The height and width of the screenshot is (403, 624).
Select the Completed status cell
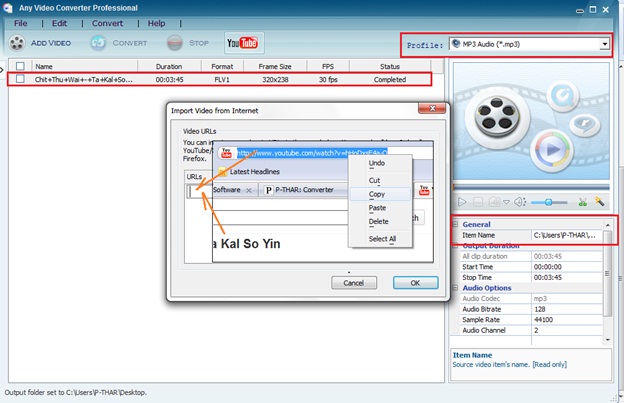click(390, 80)
